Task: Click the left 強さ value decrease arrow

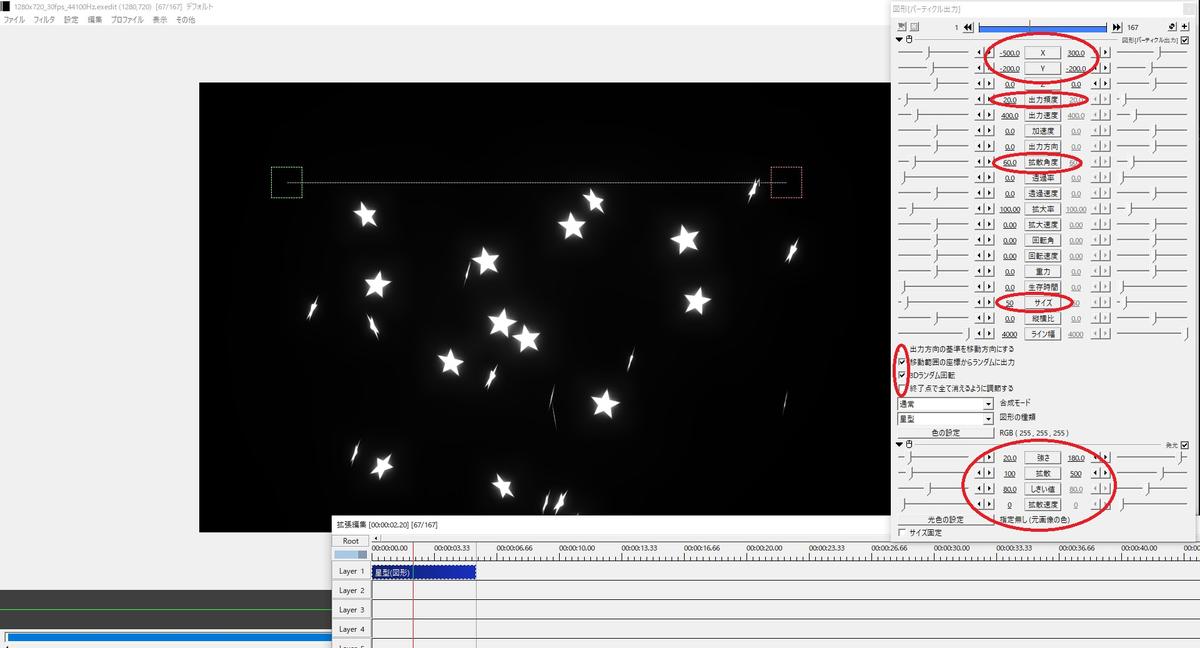Action: click(x=979, y=457)
